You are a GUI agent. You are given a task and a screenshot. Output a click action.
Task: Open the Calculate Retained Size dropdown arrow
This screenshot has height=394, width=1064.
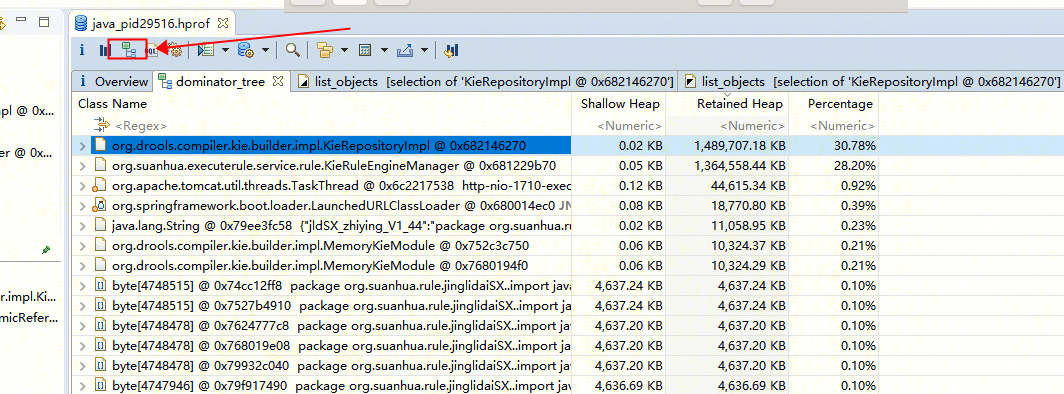[384, 50]
